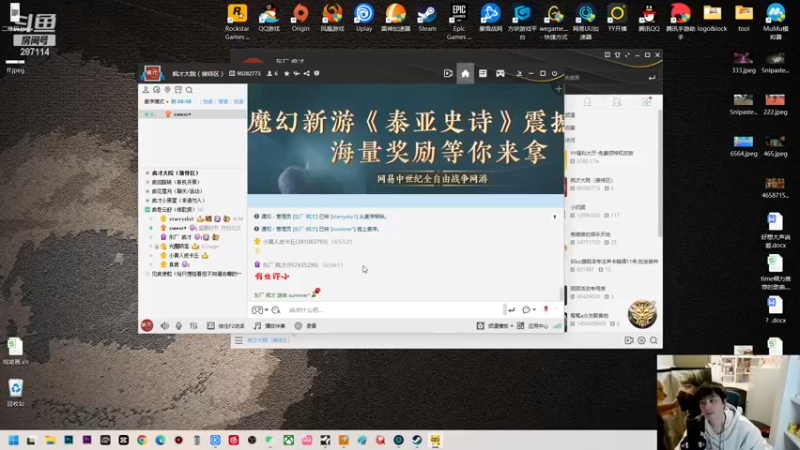Image resolution: width=800 pixels, height=450 pixels.
Task: Click the calendar/board icon in sidebar toolbar
Action: pyautogui.click(x=178, y=90)
